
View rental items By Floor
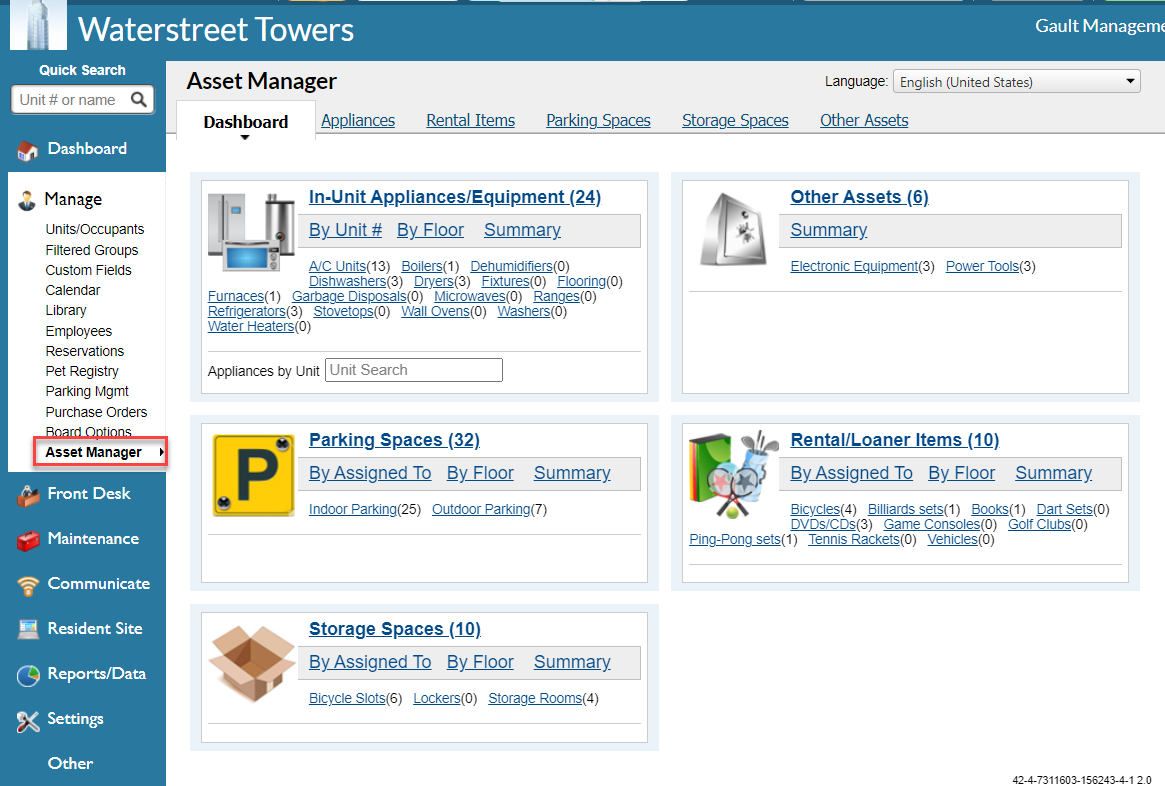961,473
